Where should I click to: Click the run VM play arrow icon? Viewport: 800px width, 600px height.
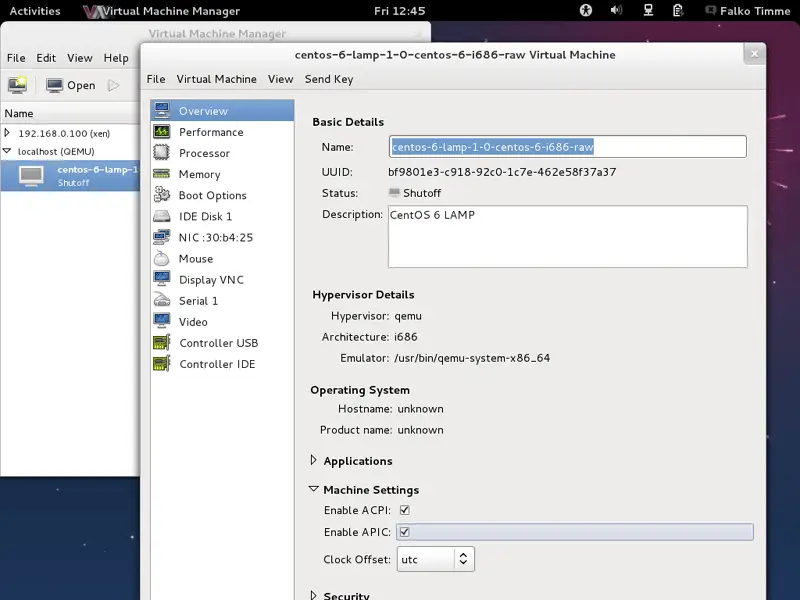tap(113, 85)
